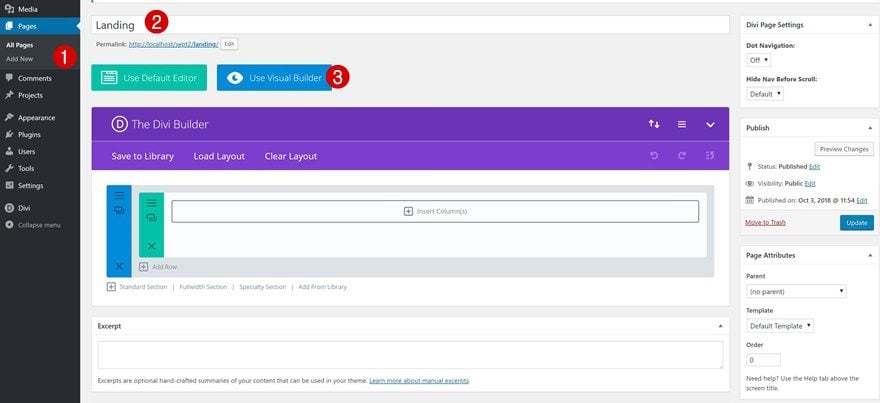Remove green row with X icon
Screen dimensions: 880x403
coord(152,246)
